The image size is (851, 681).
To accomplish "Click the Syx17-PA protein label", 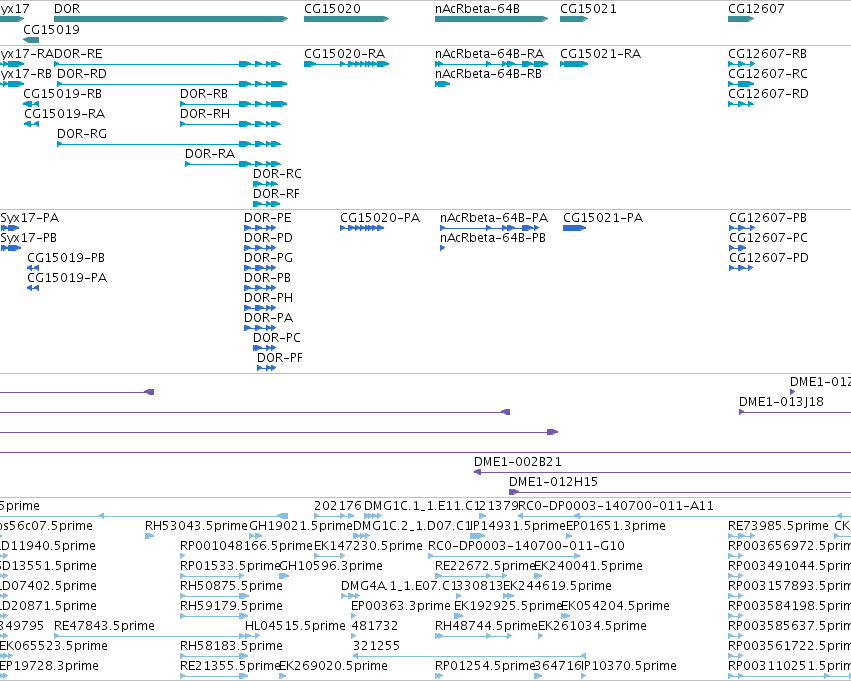I will 29,218.
